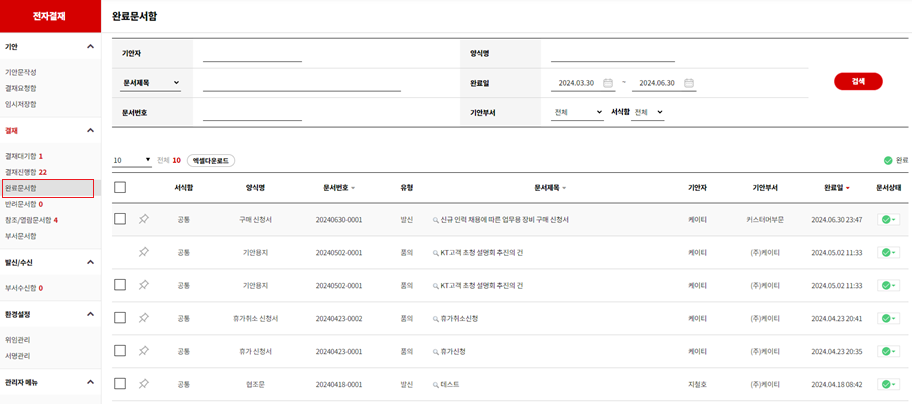Pin the 휴가취소 신청서 document row

click(144, 318)
